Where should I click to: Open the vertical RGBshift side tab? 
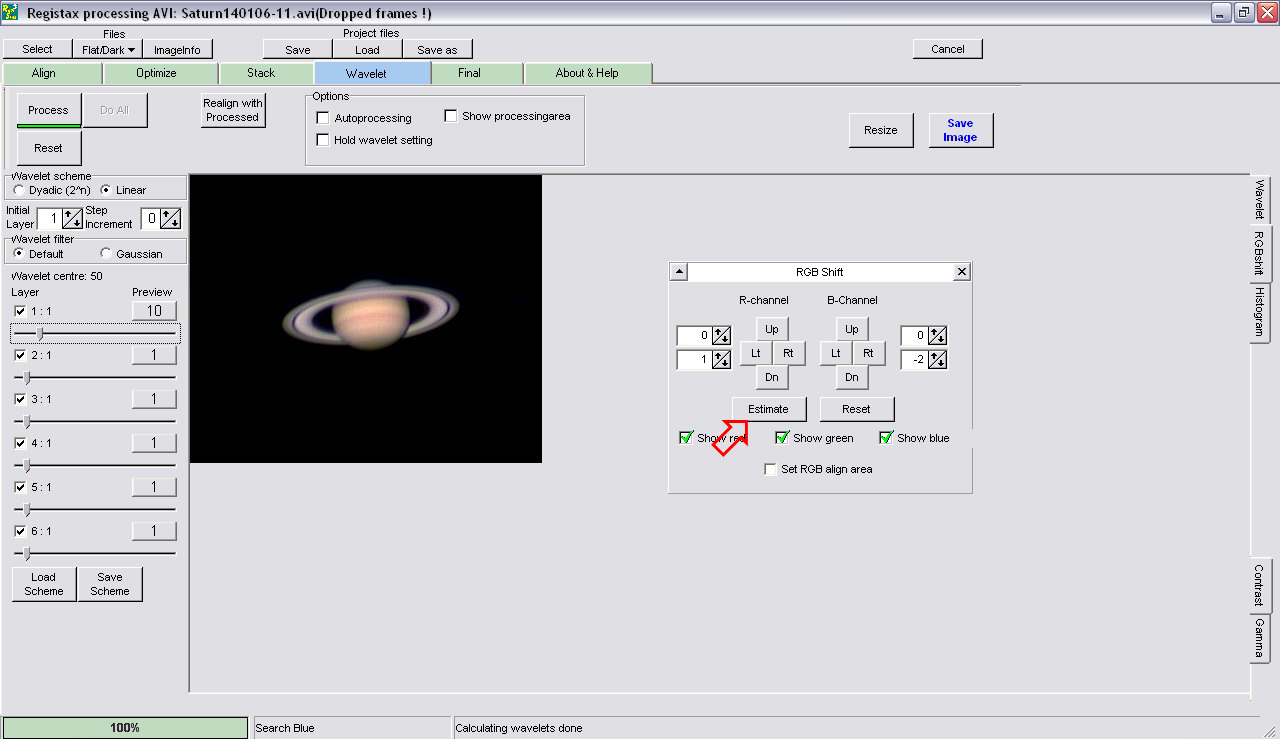1260,253
